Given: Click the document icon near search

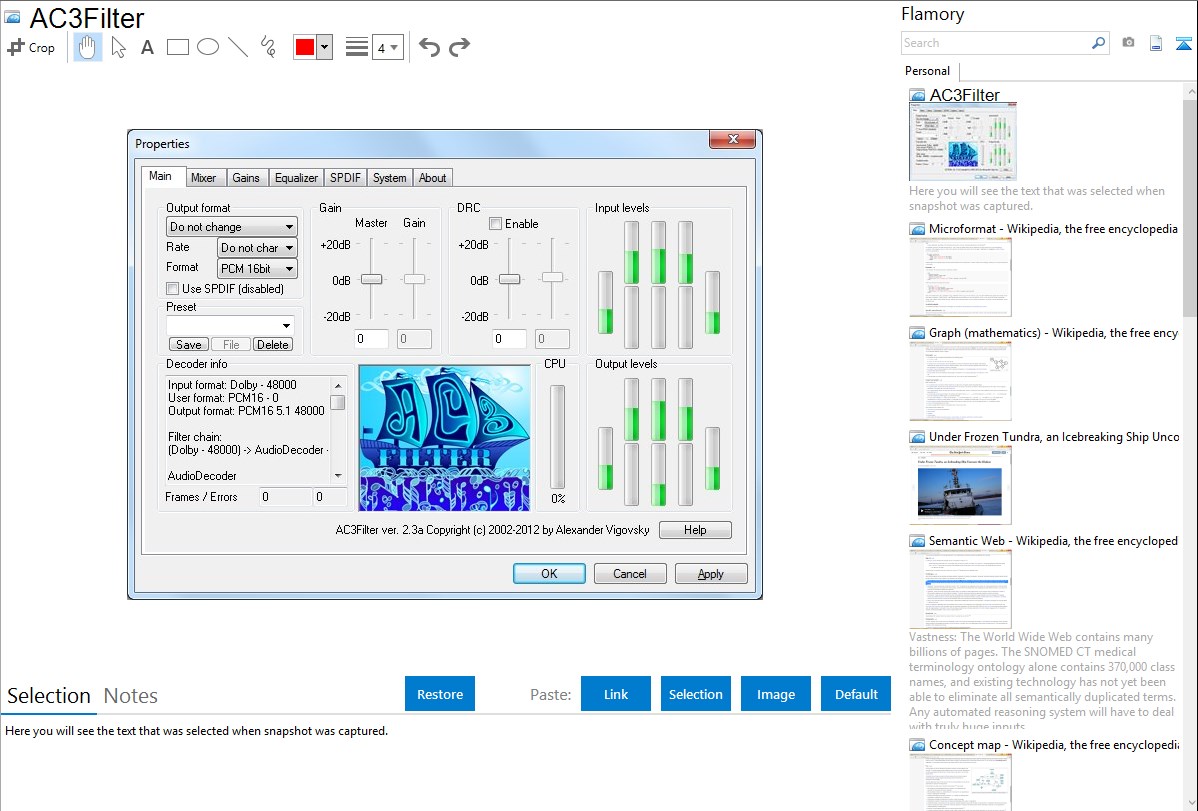Looking at the screenshot, I should 1156,43.
